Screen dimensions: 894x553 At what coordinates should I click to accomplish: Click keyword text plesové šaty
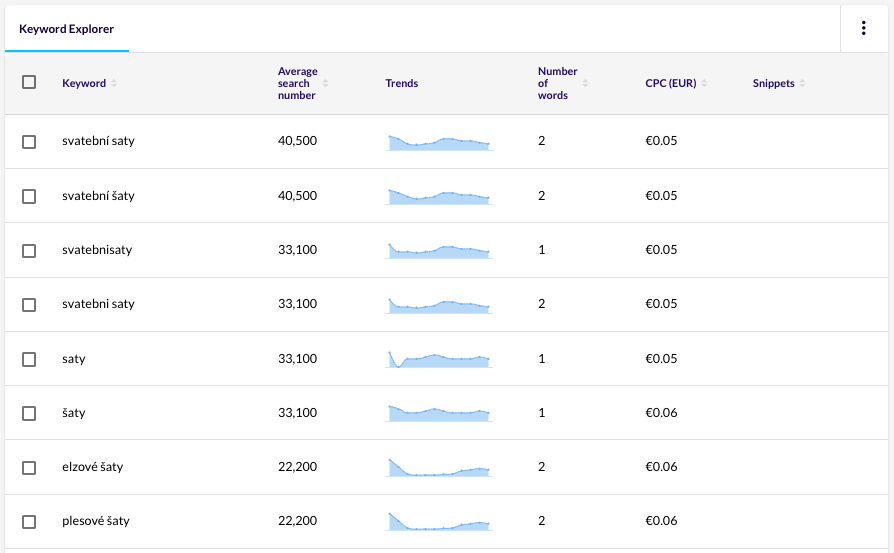point(96,521)
